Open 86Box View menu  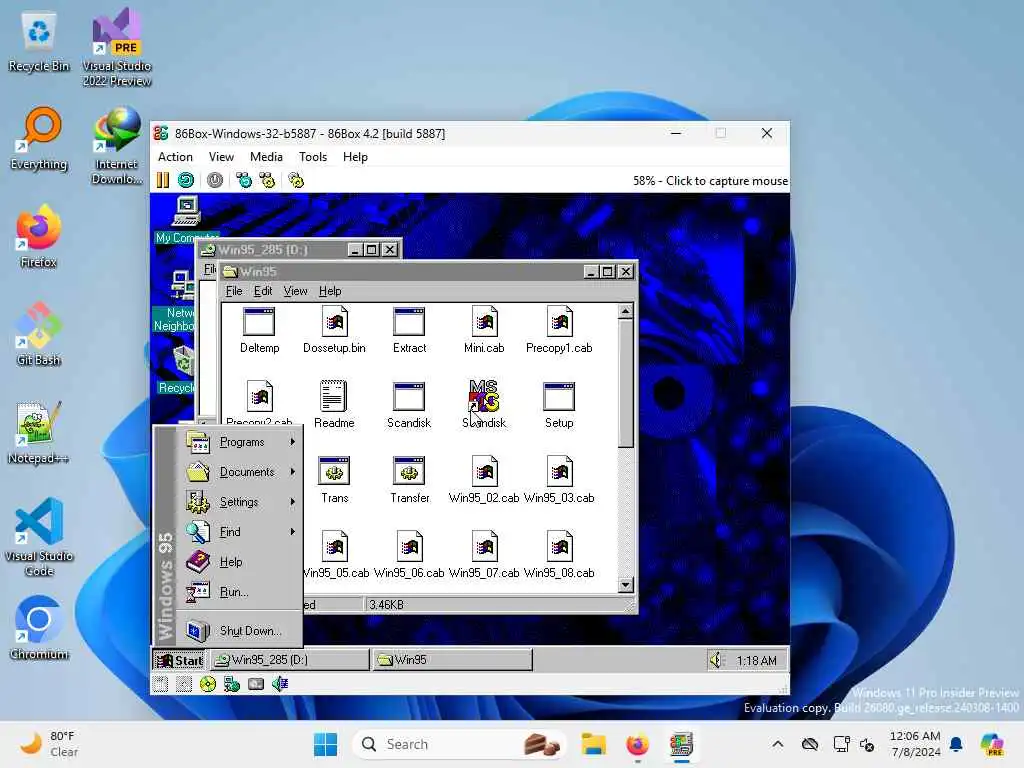(221, 157)
